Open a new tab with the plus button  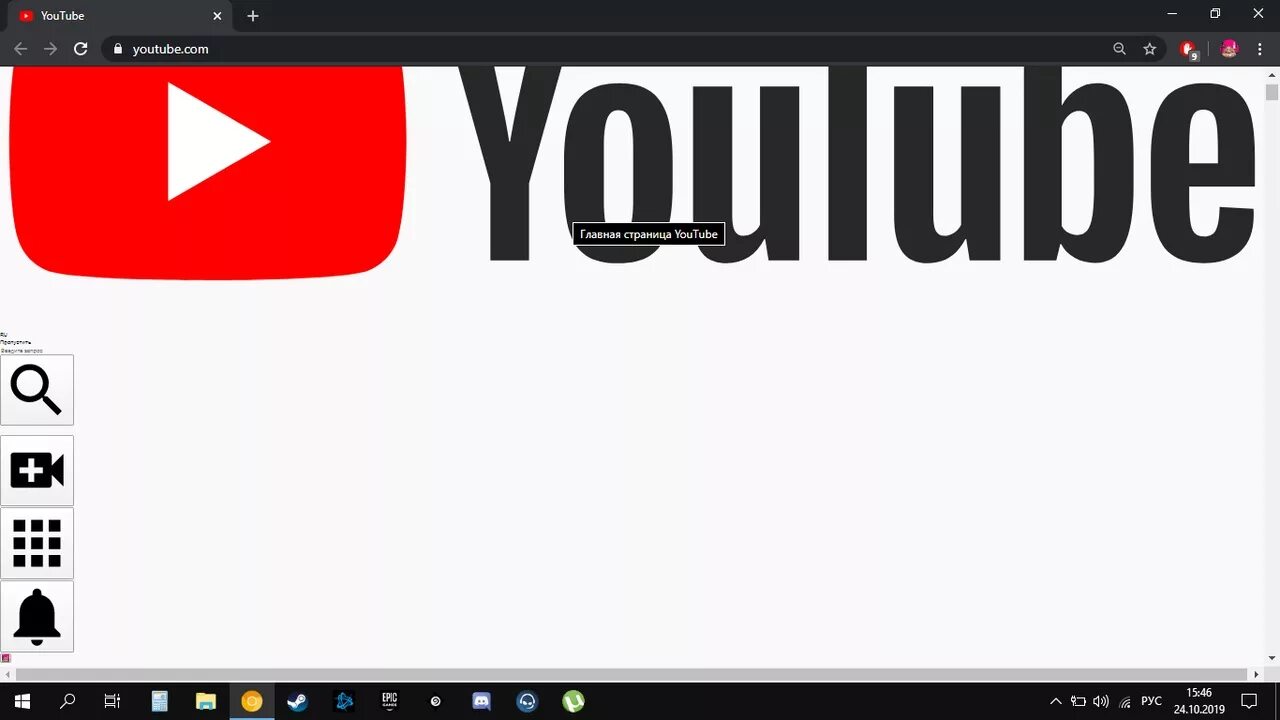click(253, 16)
